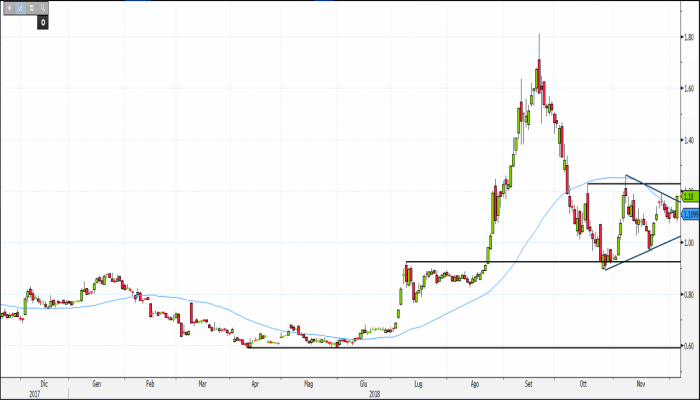Open the list icon in chart toolbar

(x=32, y=8)
